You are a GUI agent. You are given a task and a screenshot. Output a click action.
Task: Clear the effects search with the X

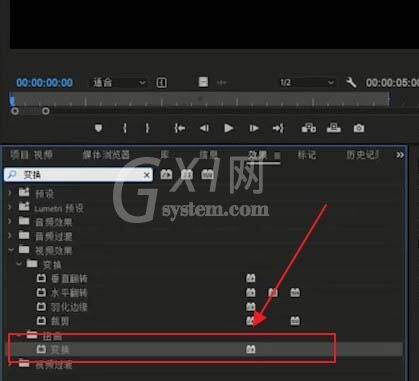(x=147, y=175)
